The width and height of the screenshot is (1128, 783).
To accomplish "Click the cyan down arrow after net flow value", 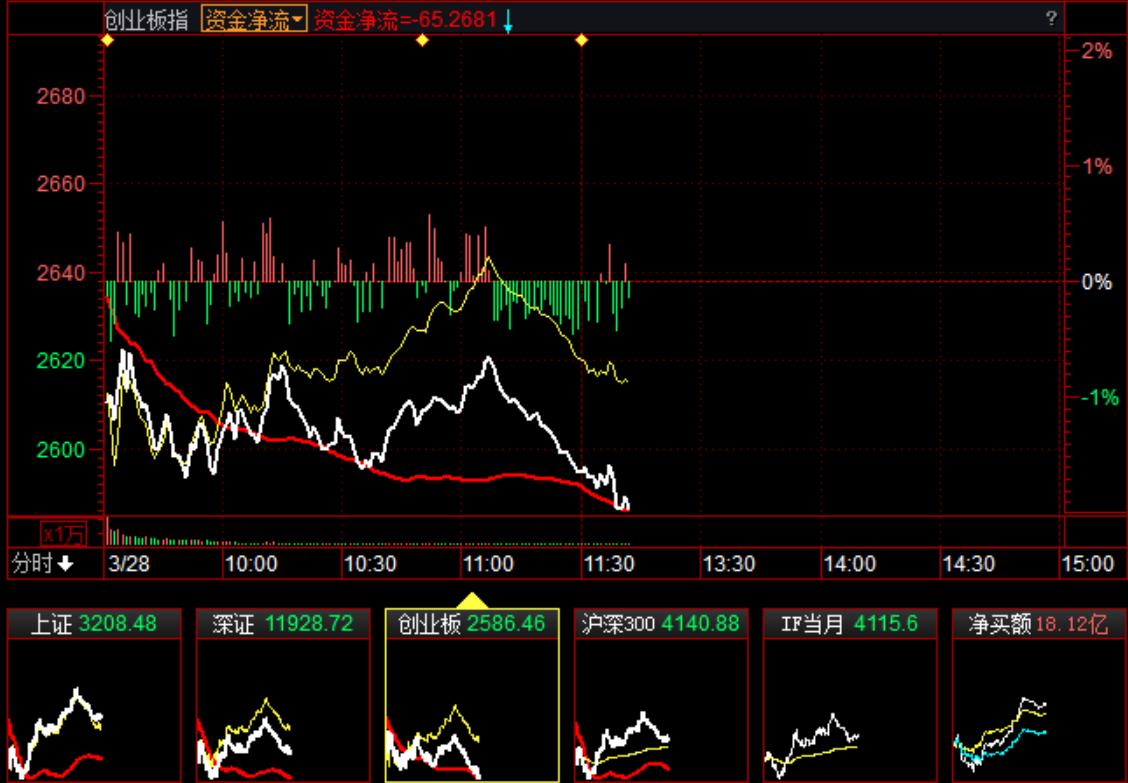I will click(508, 21).
